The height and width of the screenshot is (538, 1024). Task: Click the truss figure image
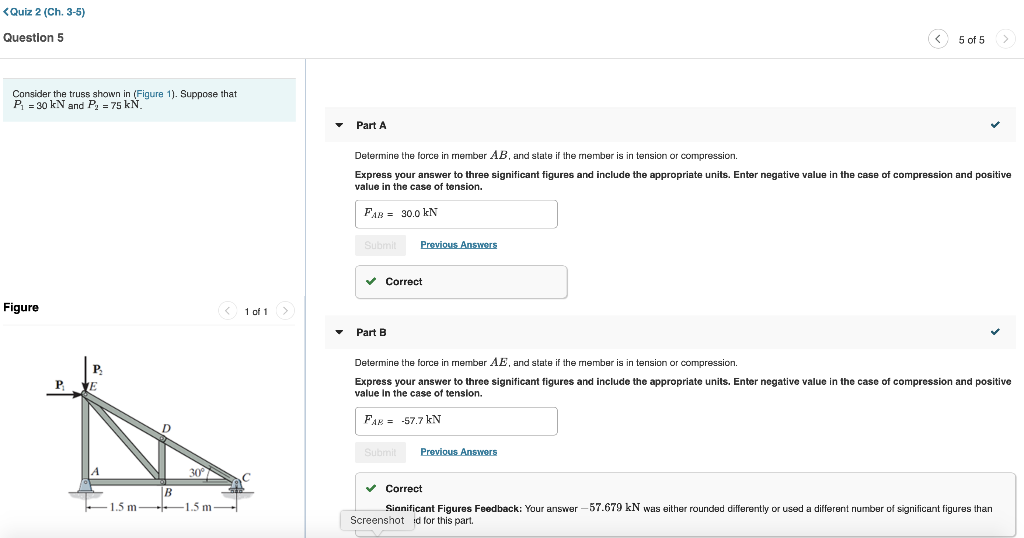150,434
